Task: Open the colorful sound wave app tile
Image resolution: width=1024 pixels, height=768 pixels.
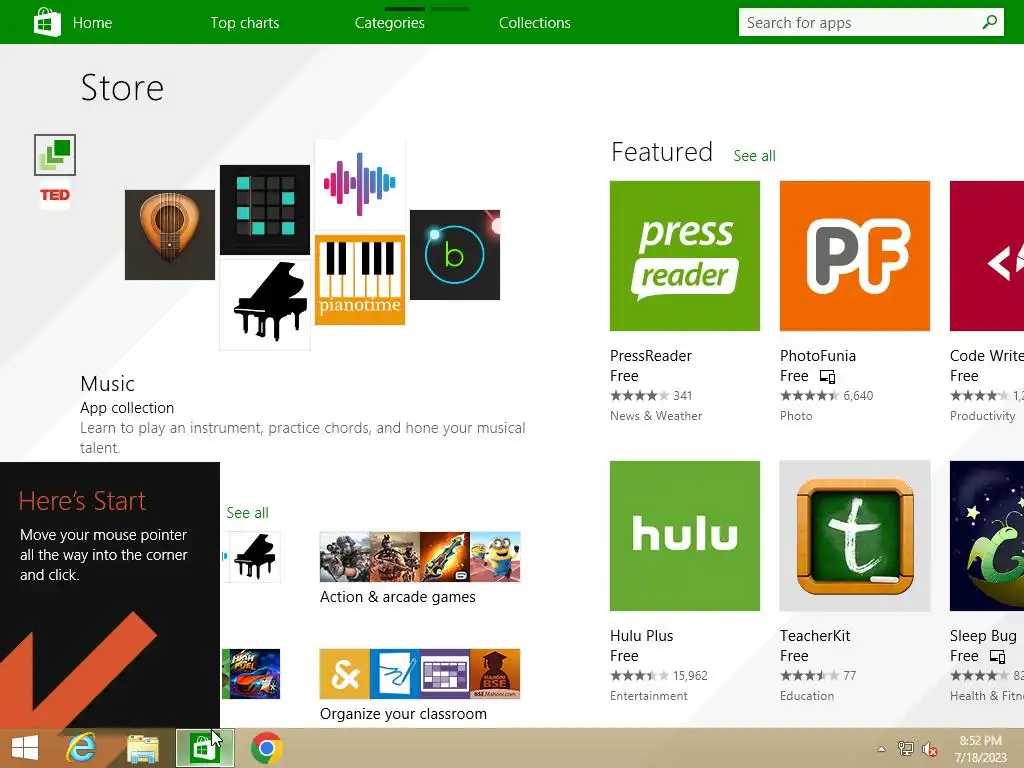Action: [x=360, y=184]
